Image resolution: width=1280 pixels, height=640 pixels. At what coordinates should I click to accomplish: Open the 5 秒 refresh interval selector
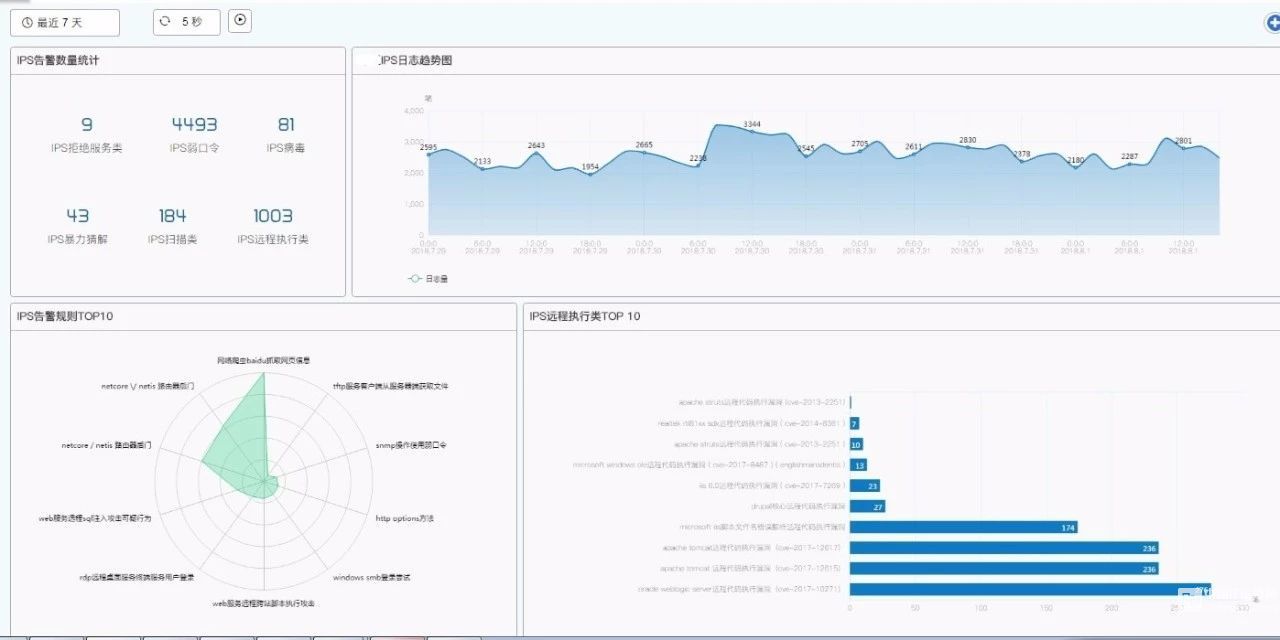click(186, 22)
